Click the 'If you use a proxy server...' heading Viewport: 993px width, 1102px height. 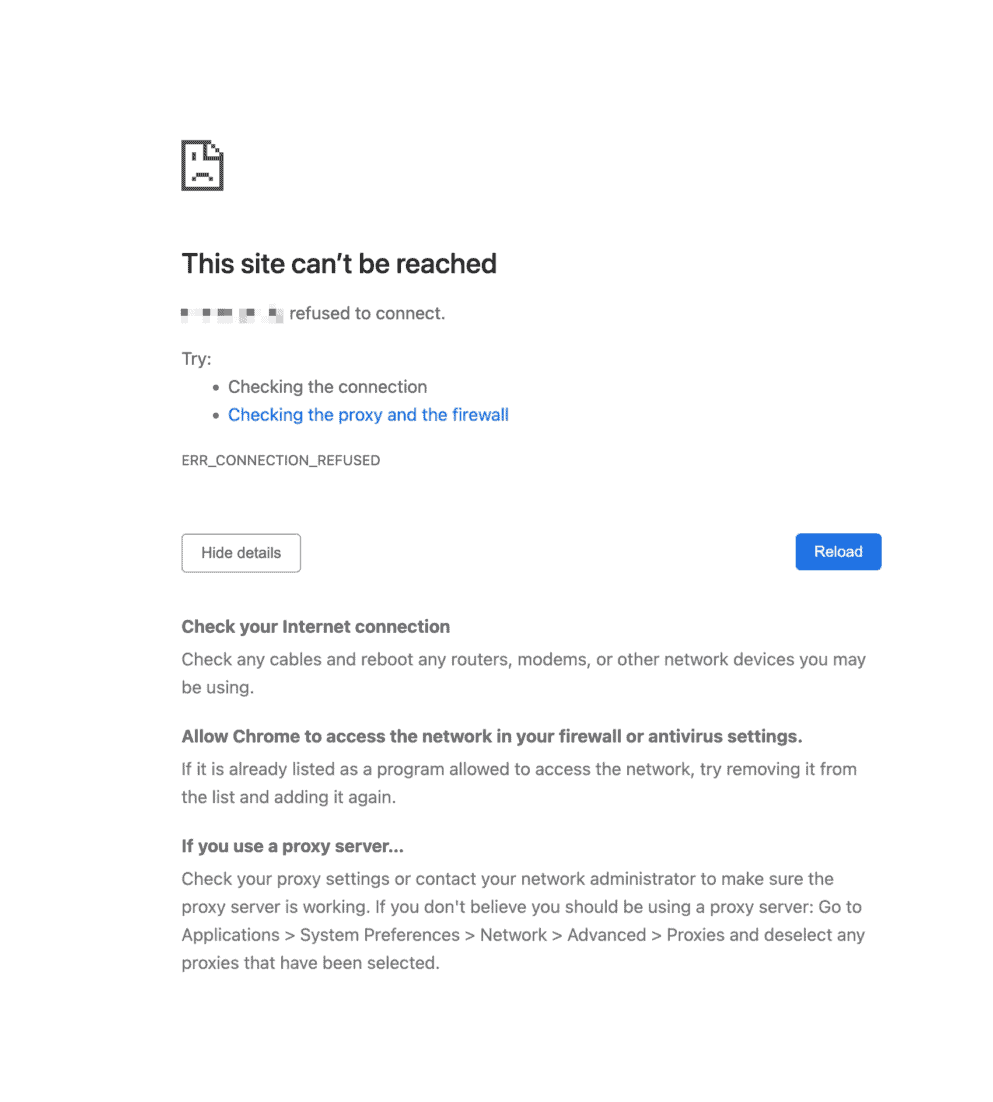pyautogui.click(x=292, y=846)
